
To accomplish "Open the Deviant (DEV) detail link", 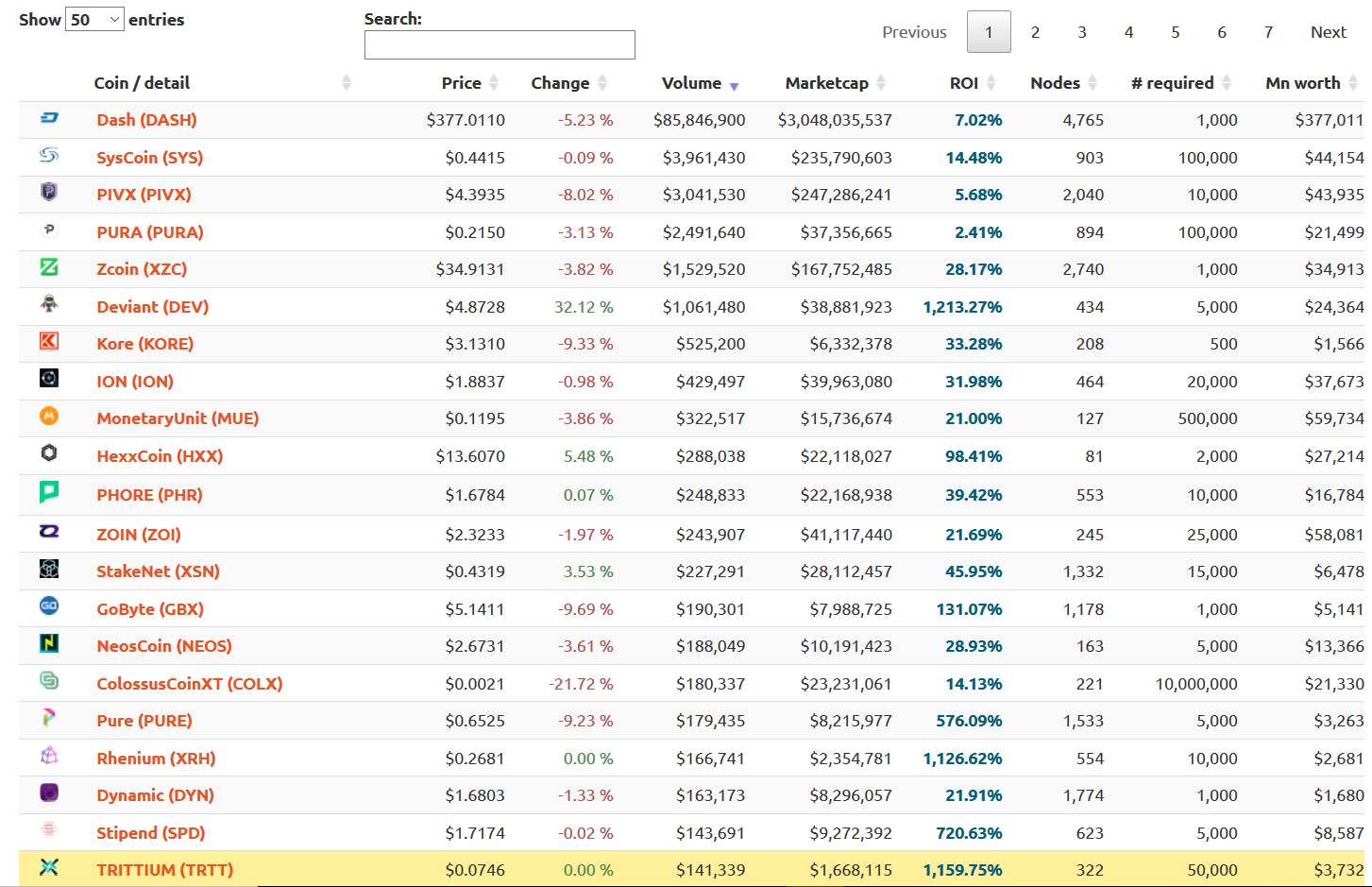I will point(152,307).
